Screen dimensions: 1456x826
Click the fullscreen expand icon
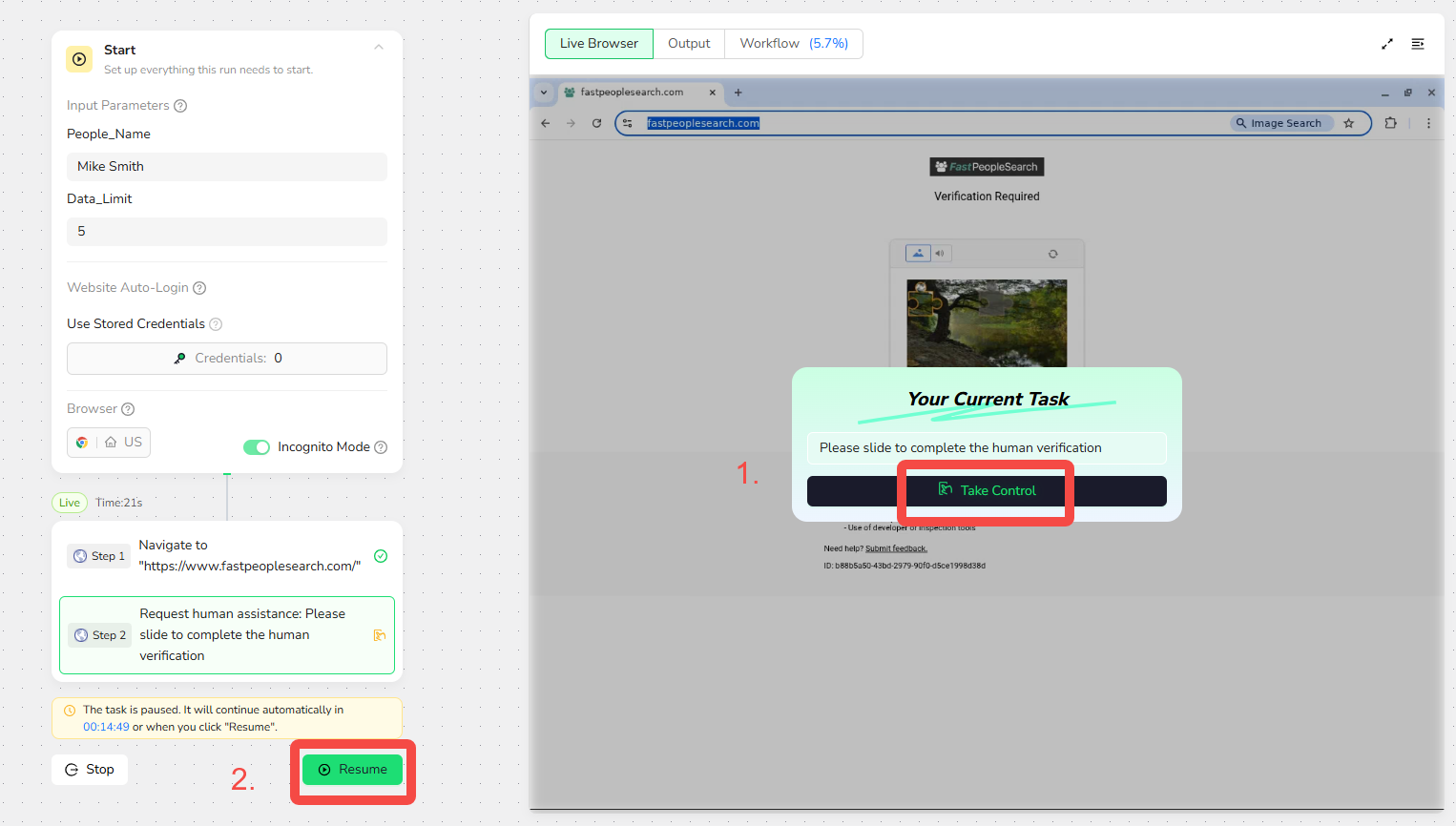tap(1386, 44)
